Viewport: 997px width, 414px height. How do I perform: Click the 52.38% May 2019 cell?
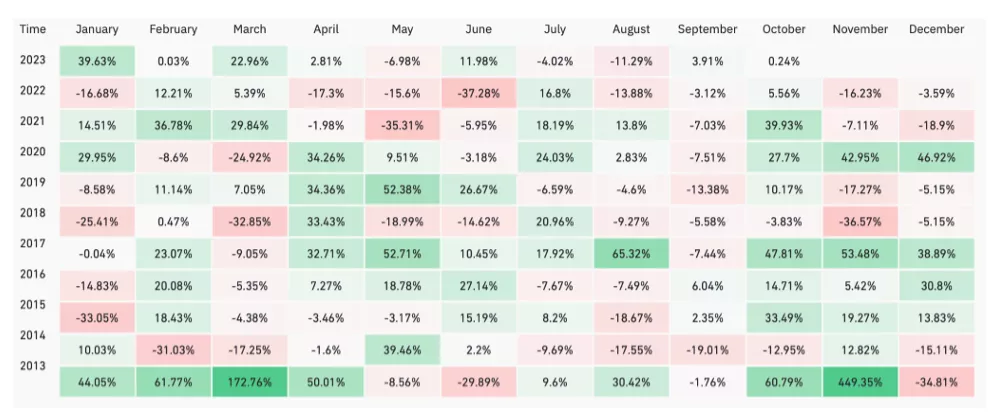point(402,189)
